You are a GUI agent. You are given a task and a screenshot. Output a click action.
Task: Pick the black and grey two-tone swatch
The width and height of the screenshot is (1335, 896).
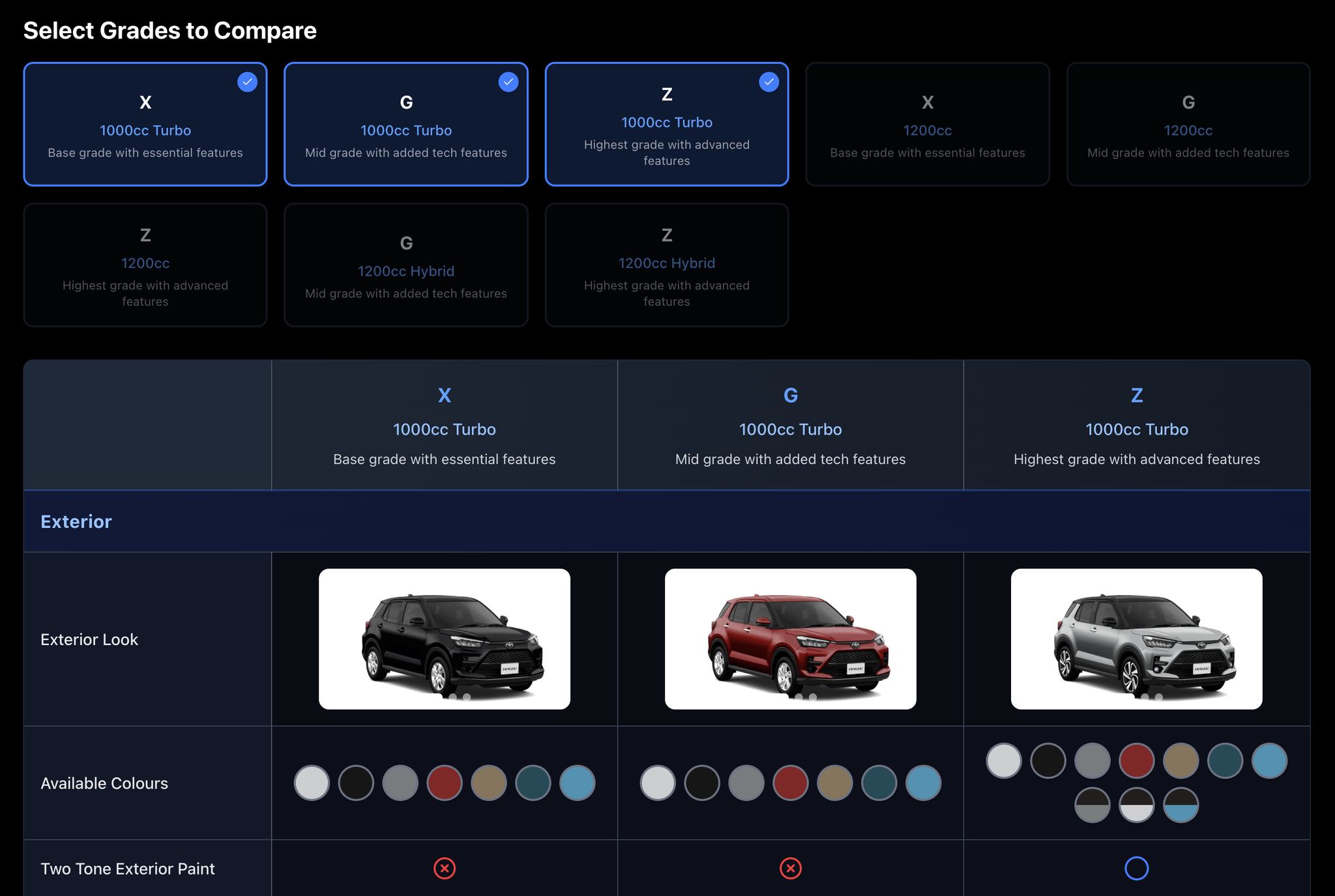(x=1093, y=805)
